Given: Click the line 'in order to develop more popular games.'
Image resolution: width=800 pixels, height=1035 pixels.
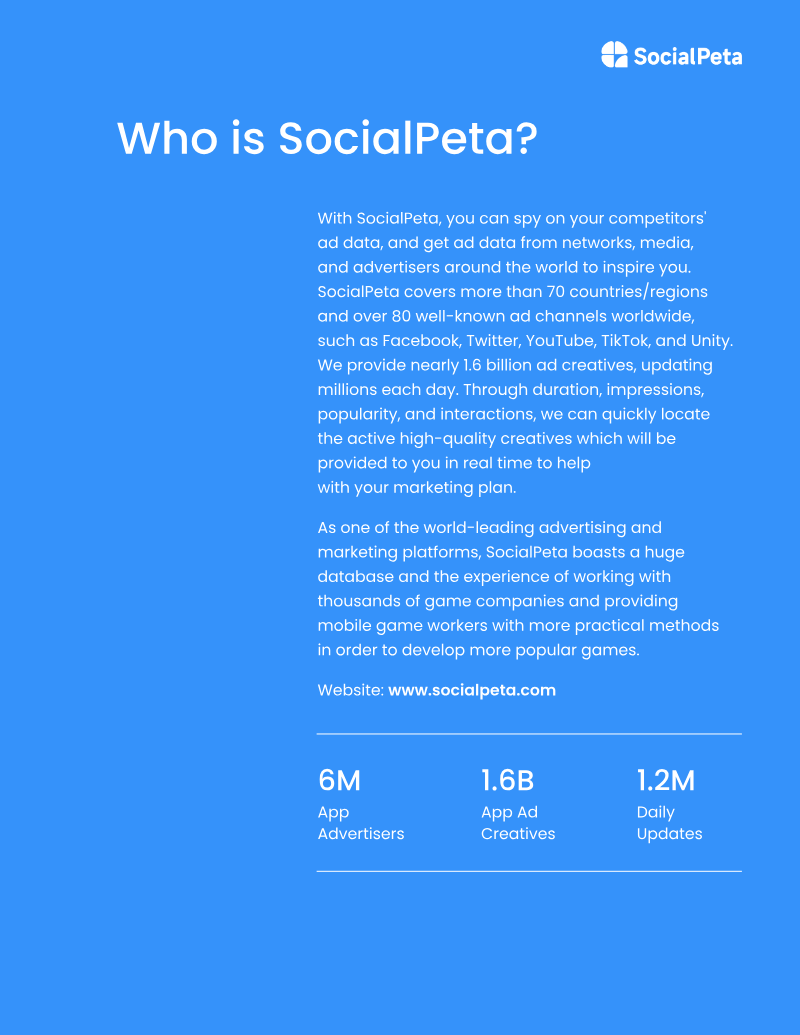Looking at the screenshot, I should pyautogui.click(x=479, y=650).
